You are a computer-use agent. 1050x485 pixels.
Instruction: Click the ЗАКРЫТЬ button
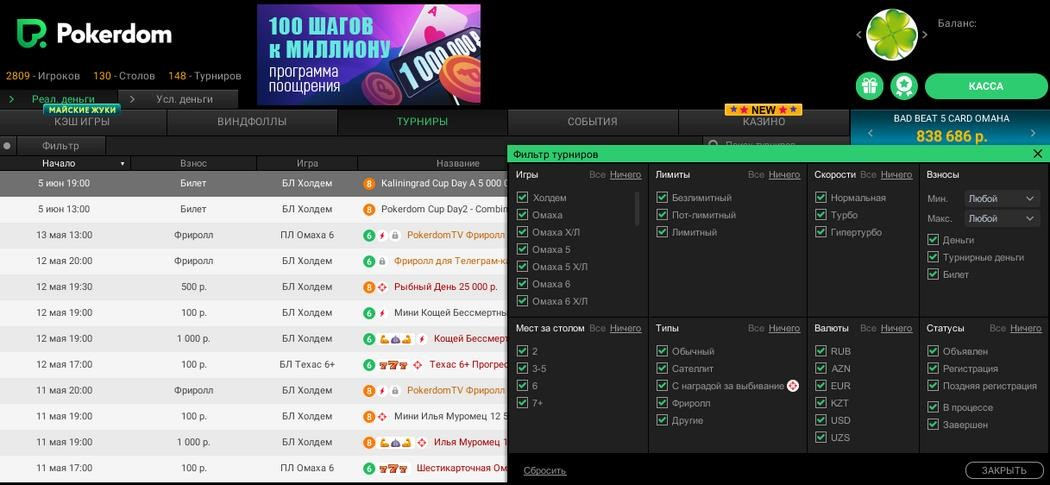click(1004, 470)
